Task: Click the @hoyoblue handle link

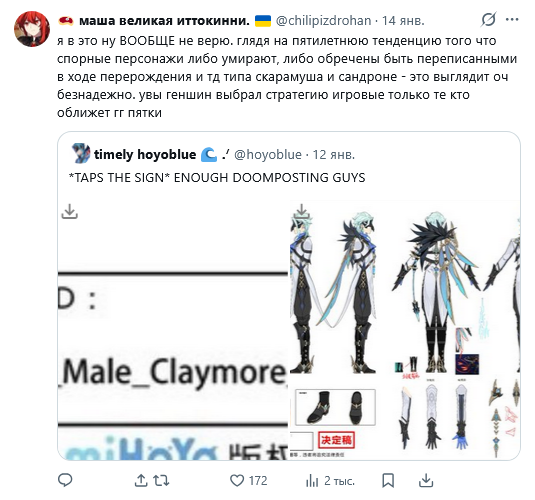Action: click(268, 155)
